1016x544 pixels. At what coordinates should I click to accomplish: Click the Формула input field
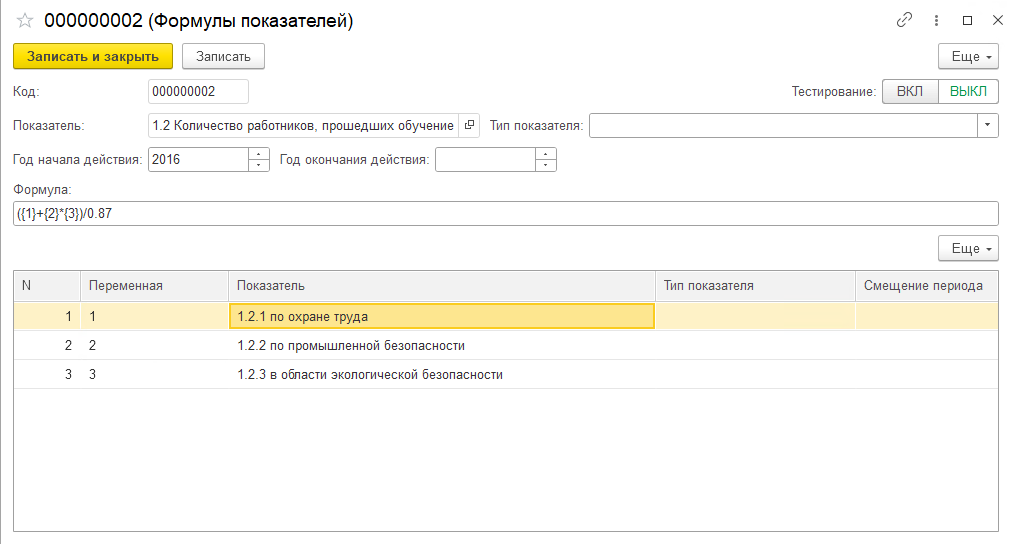[x=505, y=214]
